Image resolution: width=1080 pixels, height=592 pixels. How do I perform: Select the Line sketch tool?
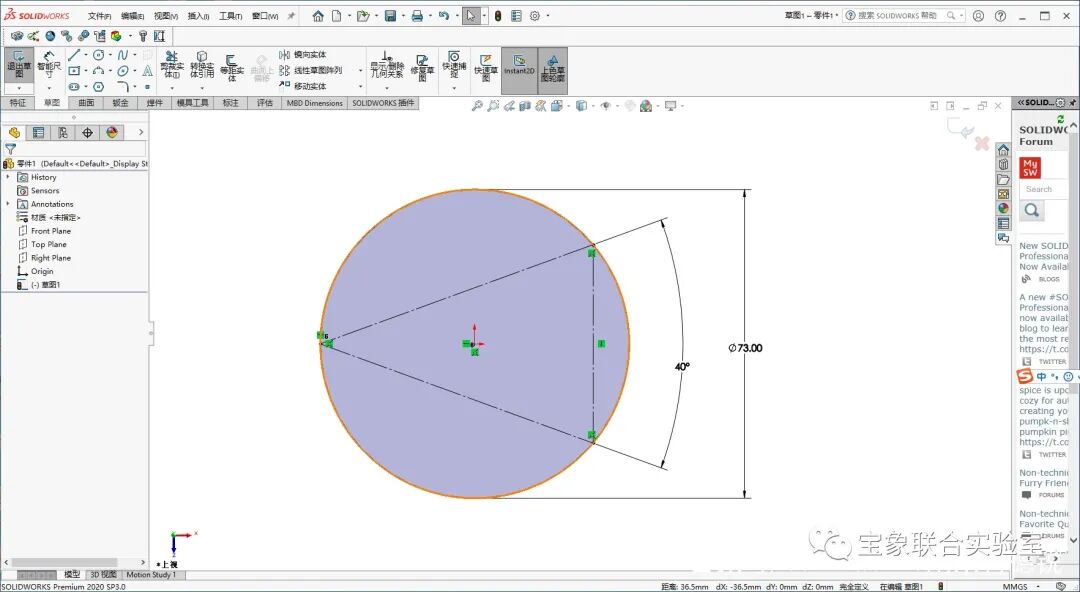click(x=74, y=54)
